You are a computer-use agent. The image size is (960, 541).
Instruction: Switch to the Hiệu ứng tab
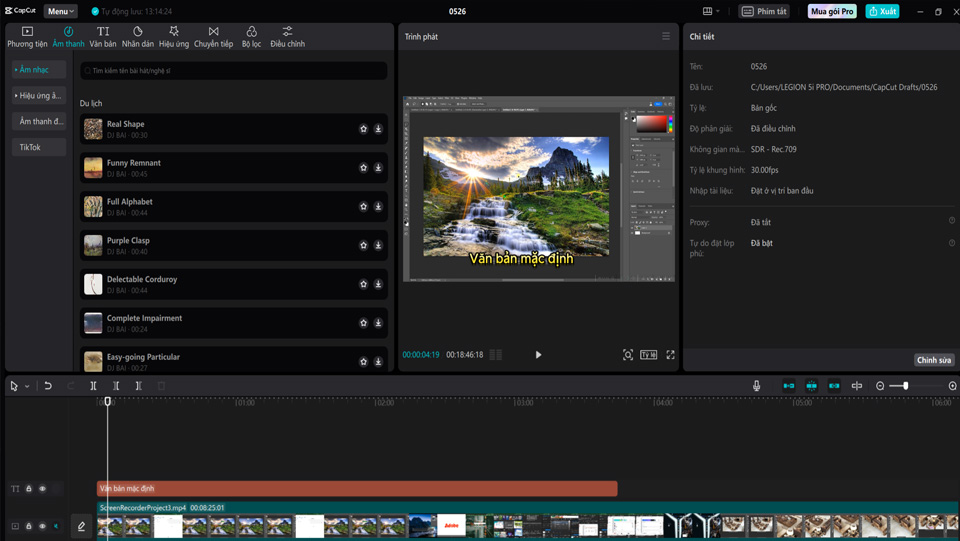pos(174,37)
